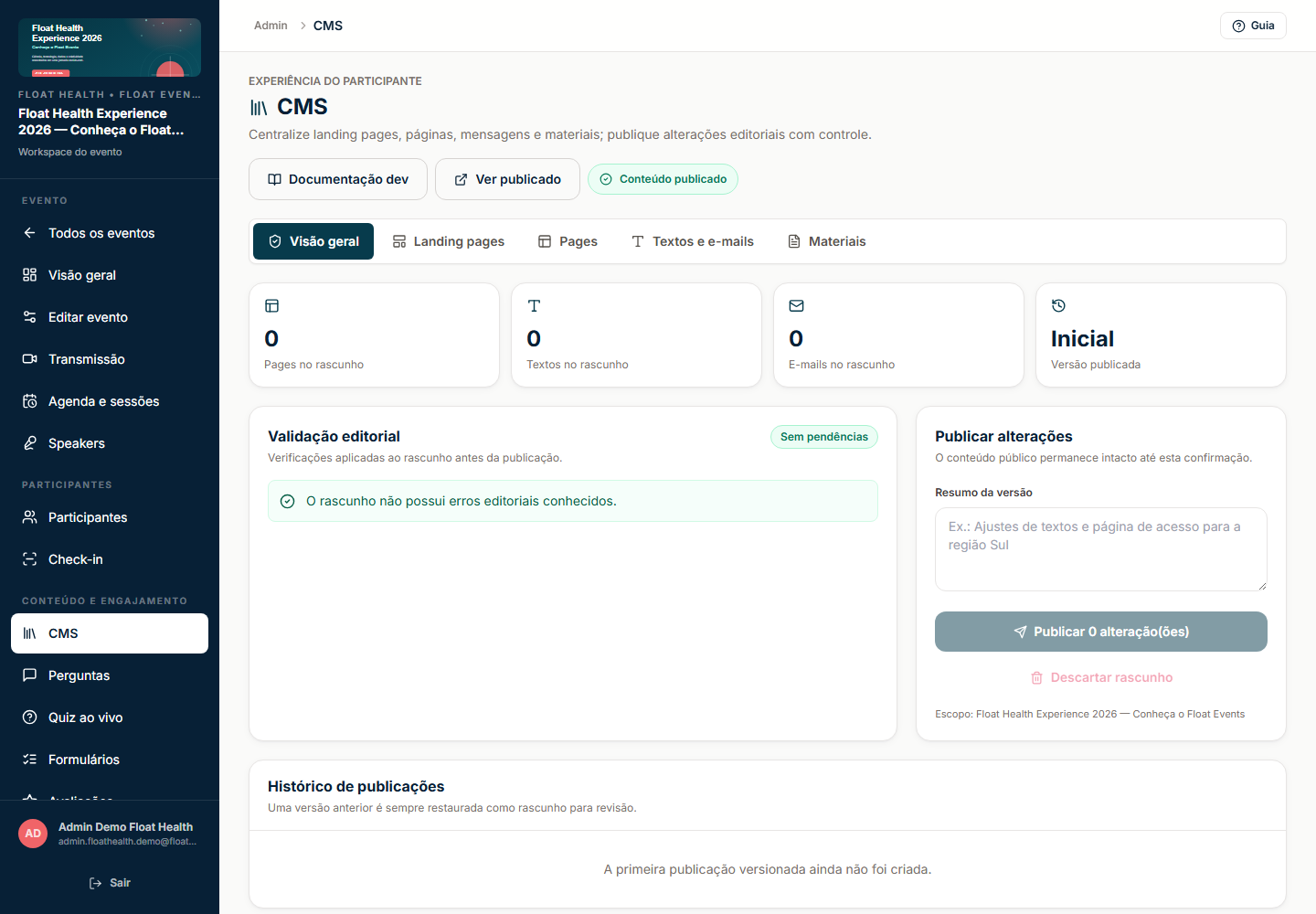Screen dimensions: 1316x914
Task: Click the external link icon on Ver publicado
Action: [461, 179]
